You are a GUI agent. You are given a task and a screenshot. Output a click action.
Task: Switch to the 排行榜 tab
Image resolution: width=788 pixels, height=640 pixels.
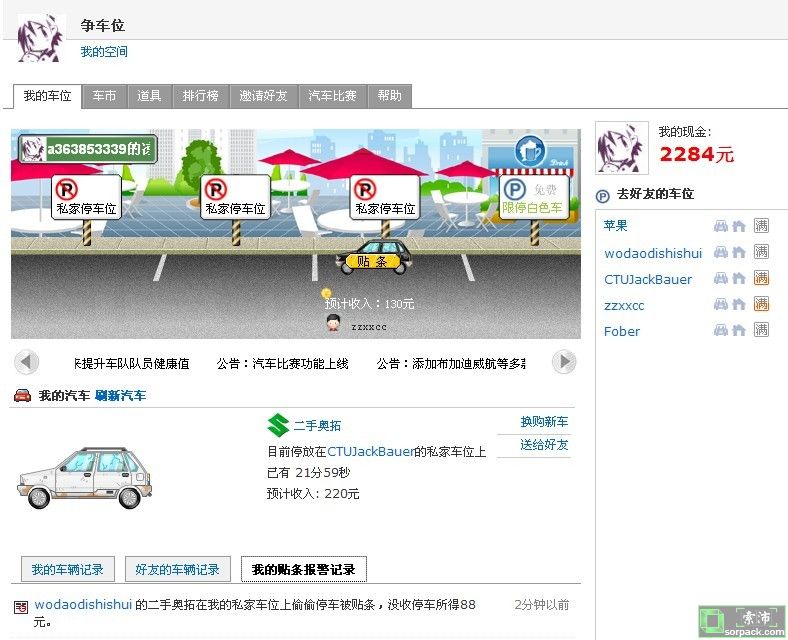coord(200,96)
